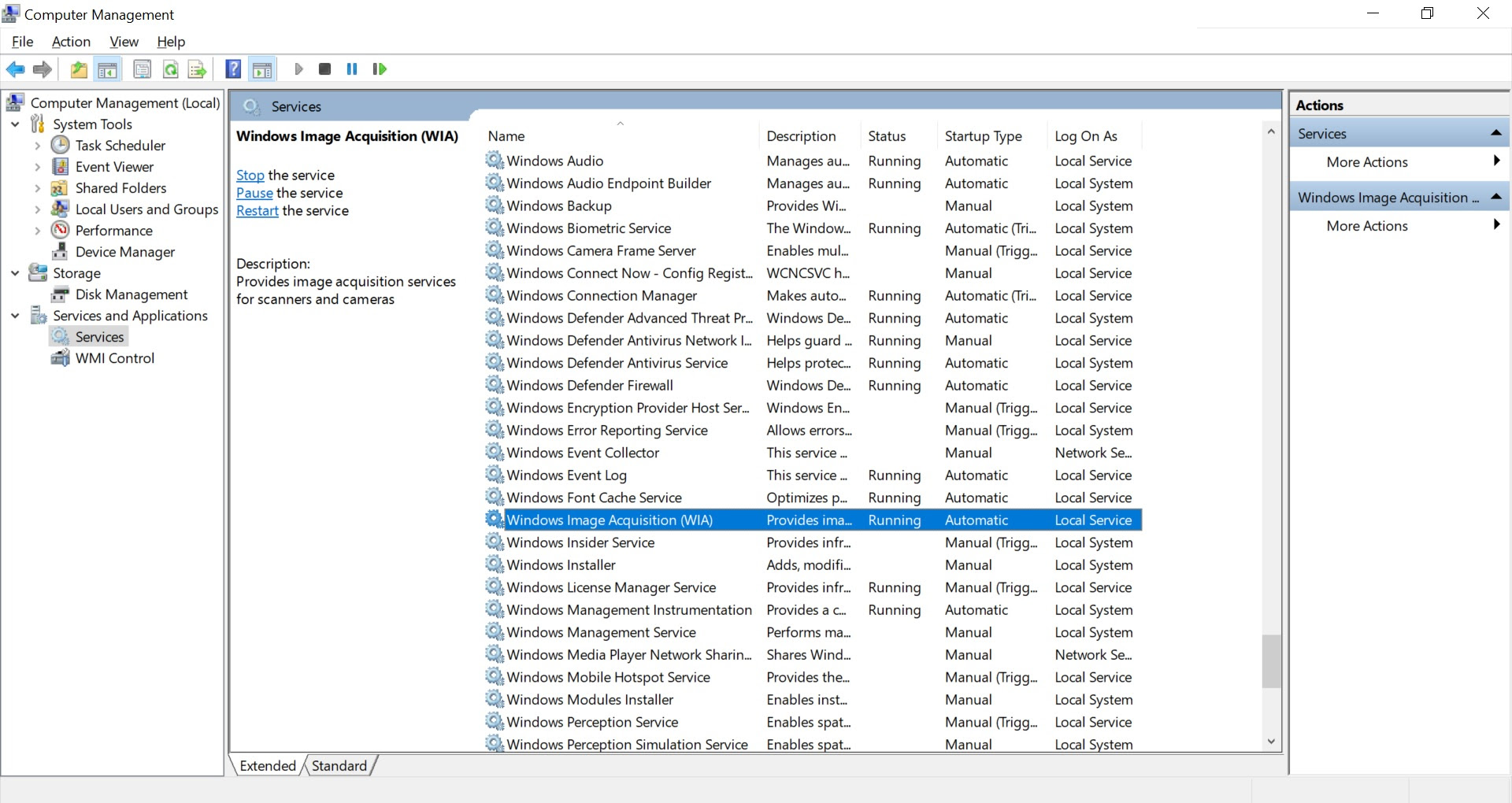Click the Up one level folder icon
Viewport: 1512px width, 803px height.
point(79,69)
